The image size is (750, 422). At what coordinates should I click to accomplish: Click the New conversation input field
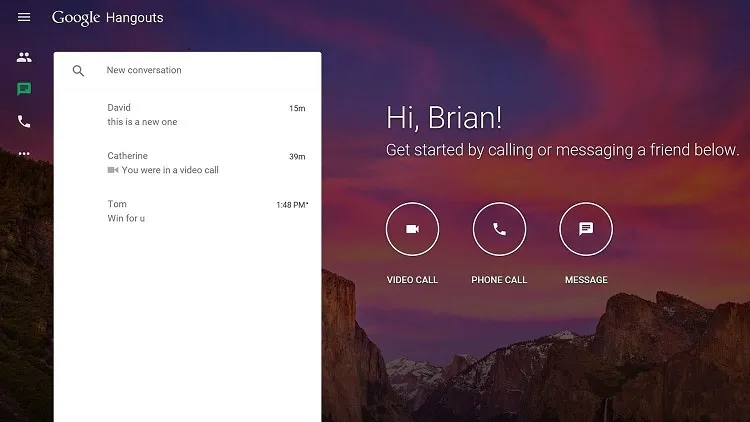[188, 70]
